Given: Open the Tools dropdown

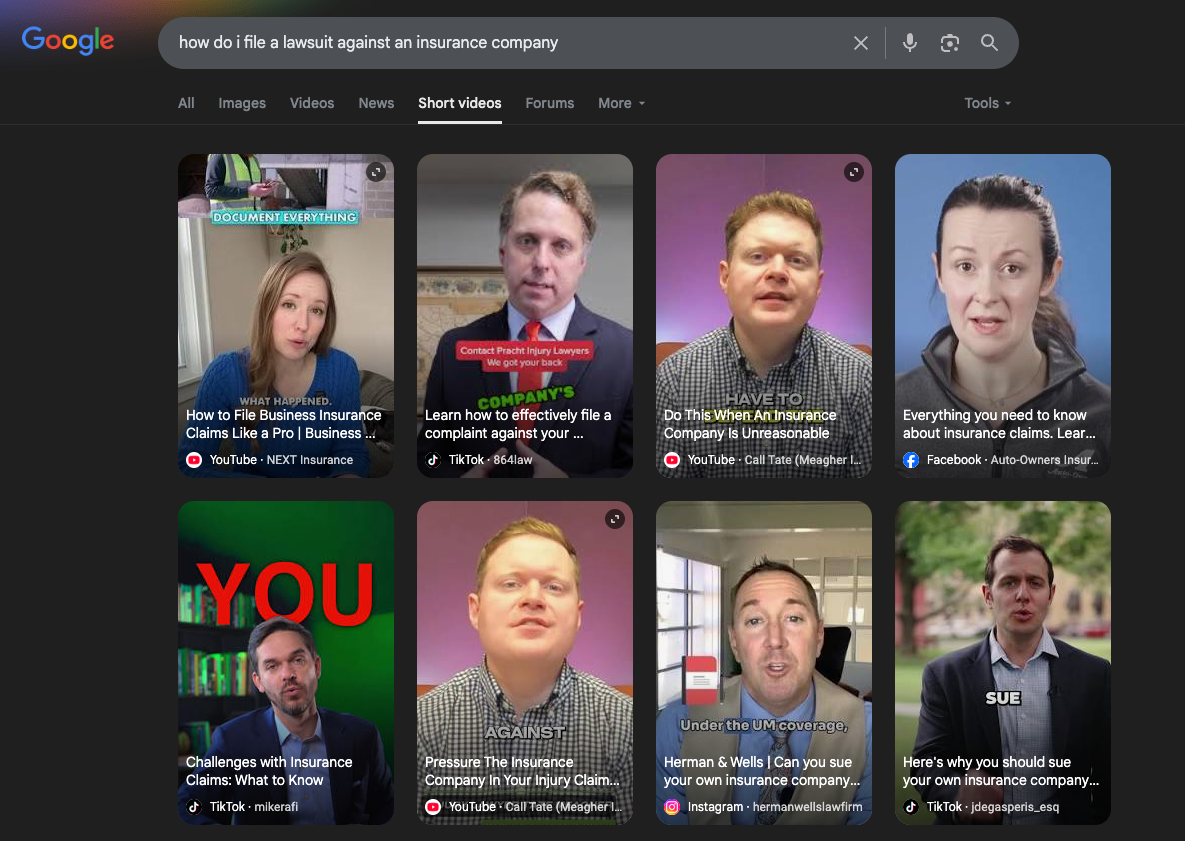Looking at the screenshot, I should (987, 103).
